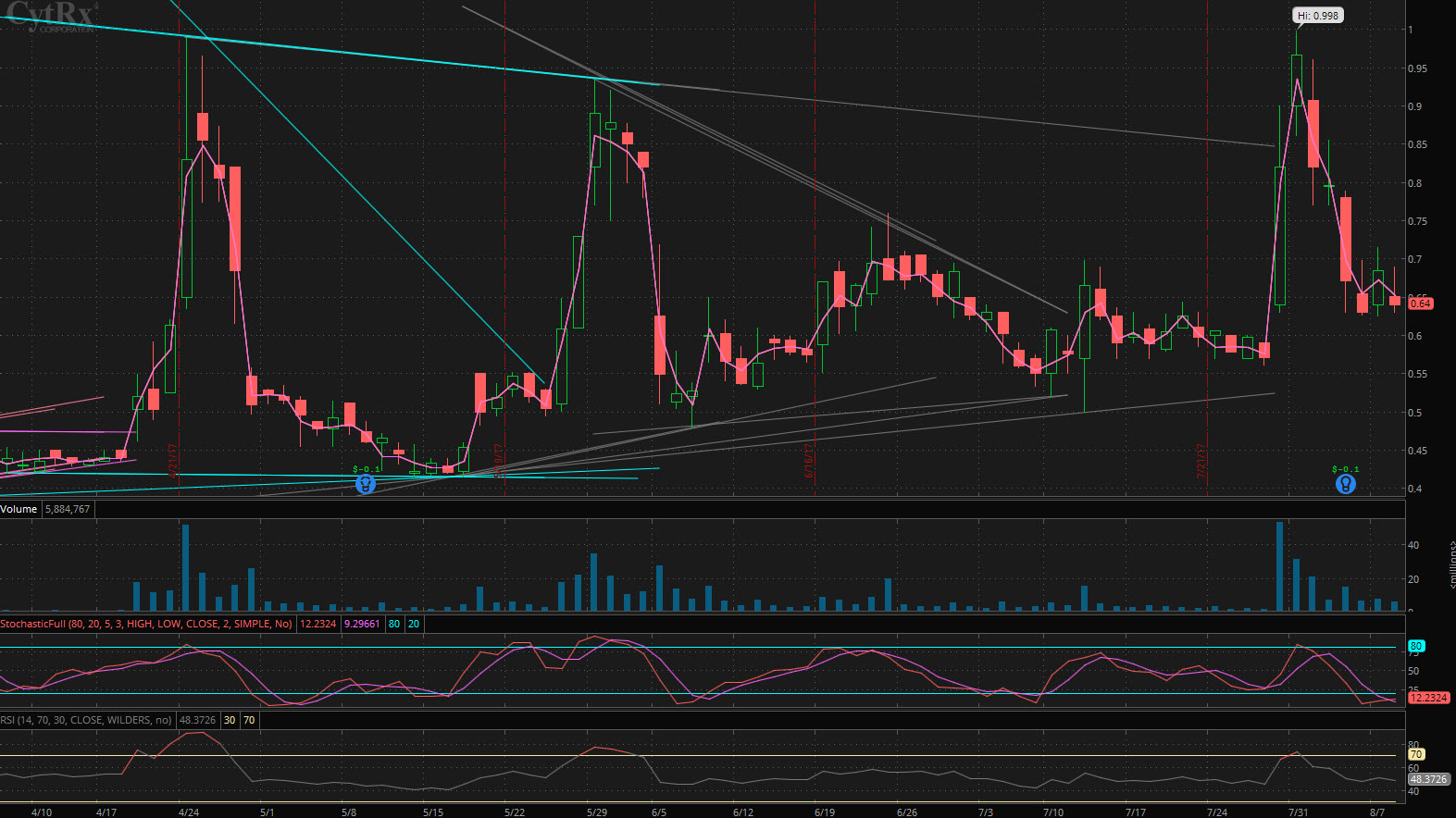
Task: Click the right earnings lightbulb icon
Action: click(x=1346, y=484)
